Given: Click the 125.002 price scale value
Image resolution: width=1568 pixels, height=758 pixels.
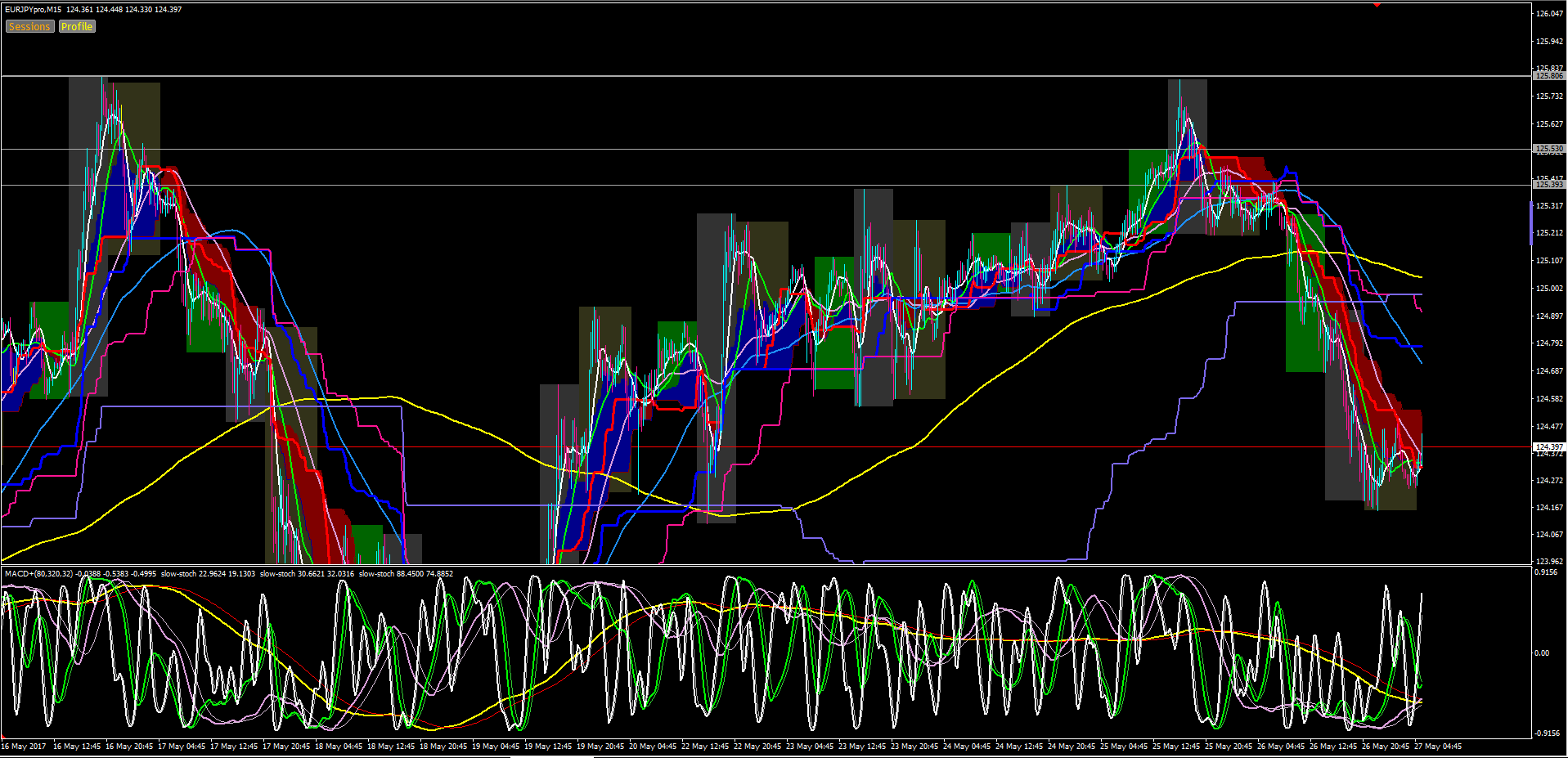Looking at the screenshot, I should [x=1549, y=289].
